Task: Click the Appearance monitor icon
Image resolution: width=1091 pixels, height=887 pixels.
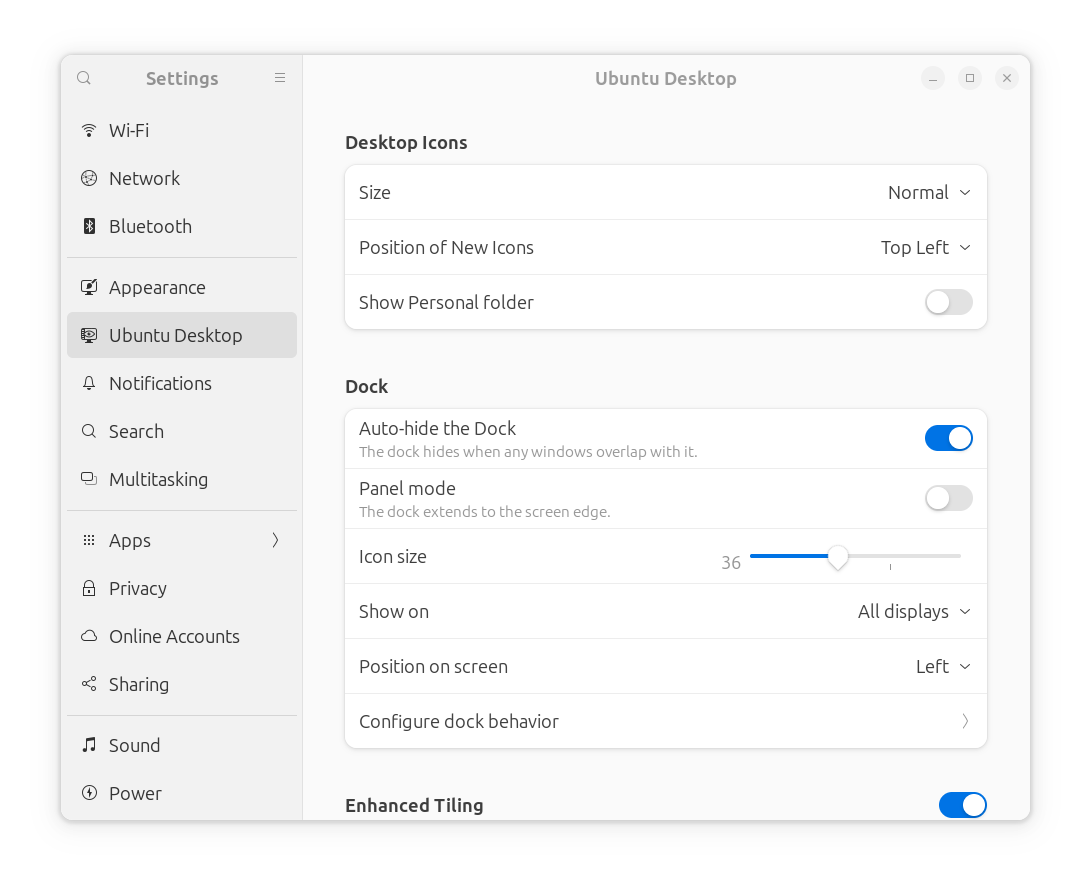Action: coord(89,287)
